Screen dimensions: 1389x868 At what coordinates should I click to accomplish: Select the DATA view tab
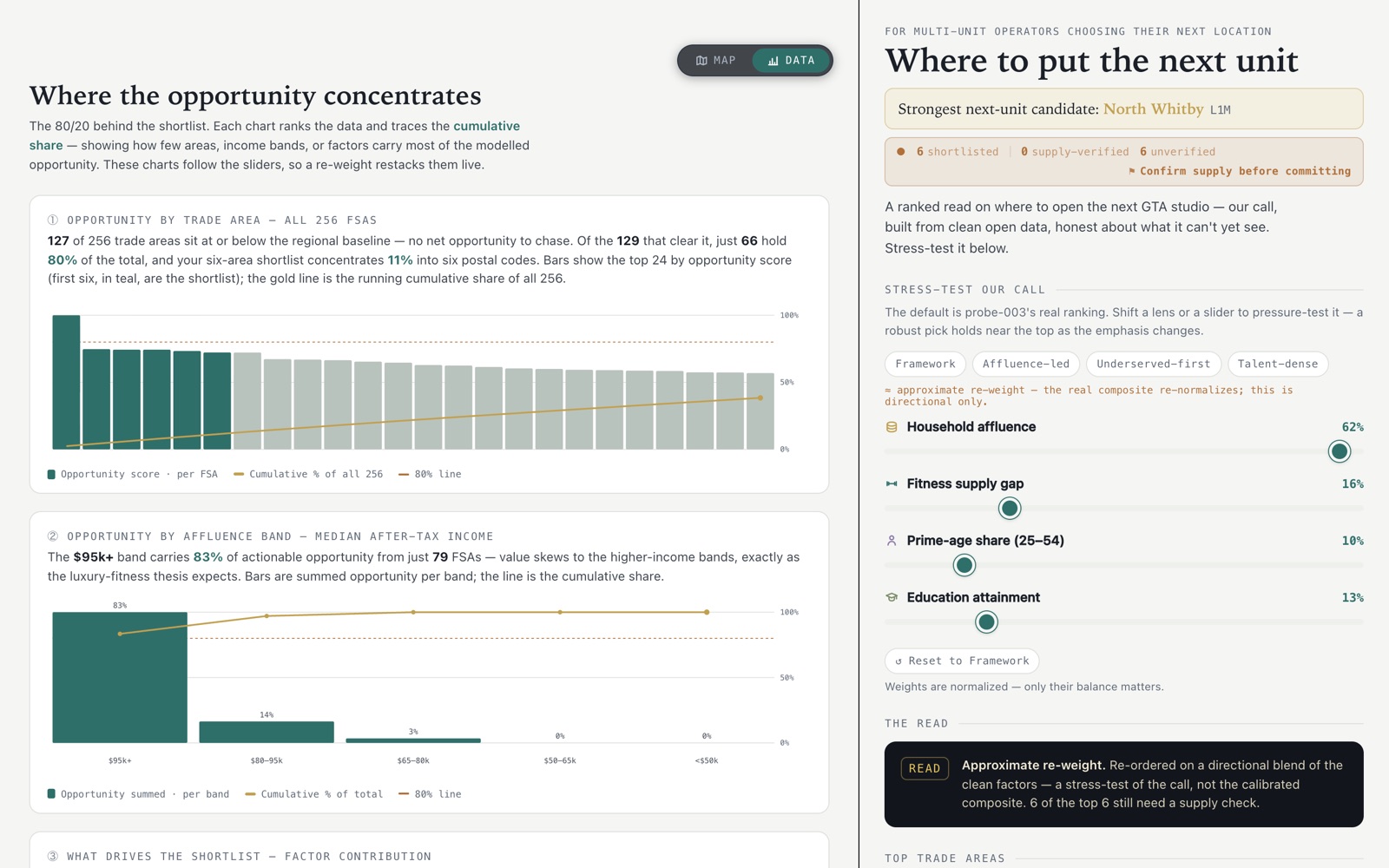791,61
